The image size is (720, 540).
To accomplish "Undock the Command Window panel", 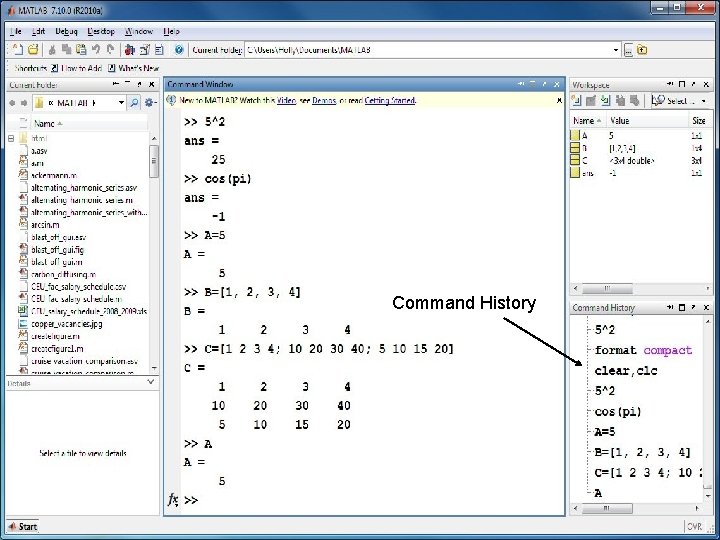I will pyautogui.click(x=544, y=84).
